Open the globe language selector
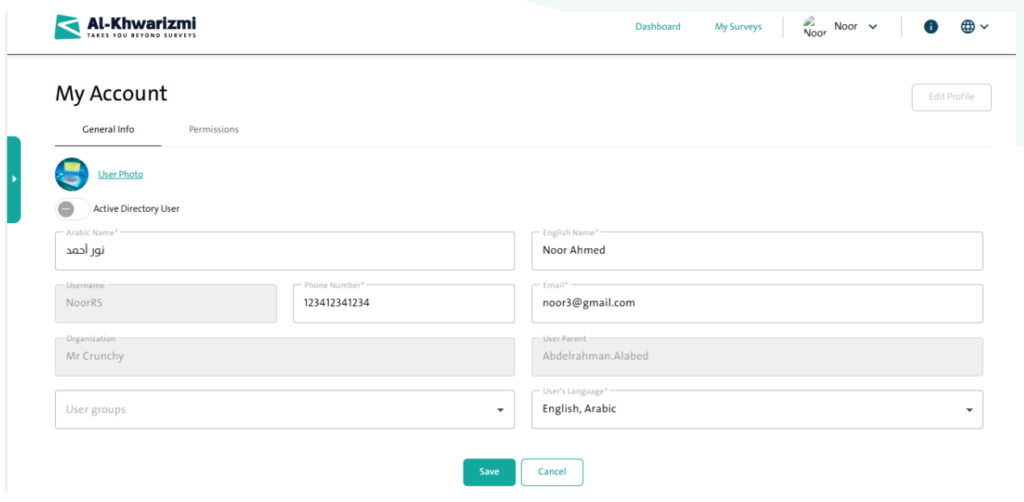This screenshot has width=1024, height=502. pyautogui.click(x=974, y=27)
